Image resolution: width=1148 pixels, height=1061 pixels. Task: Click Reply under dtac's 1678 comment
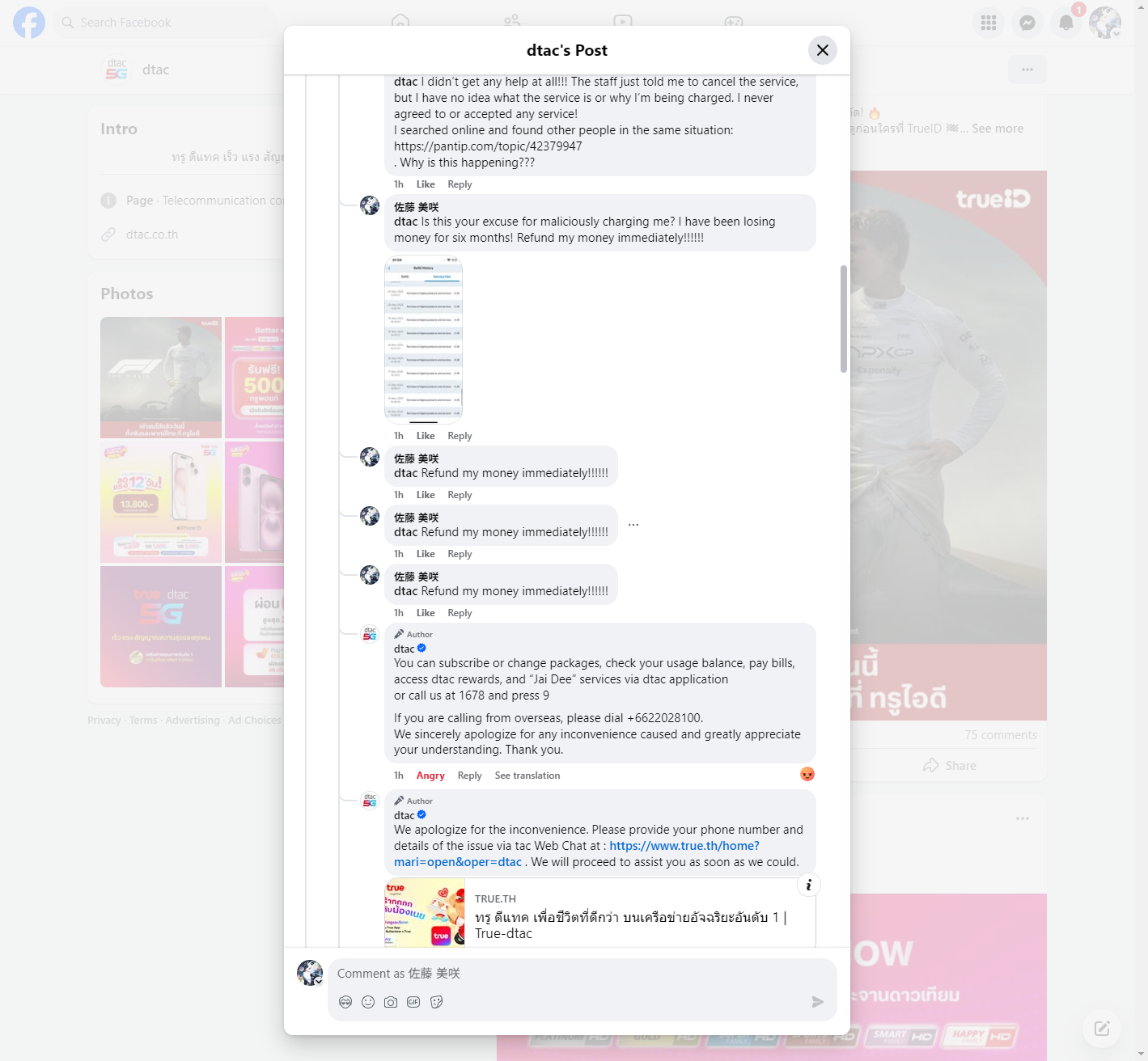point(469,776)
